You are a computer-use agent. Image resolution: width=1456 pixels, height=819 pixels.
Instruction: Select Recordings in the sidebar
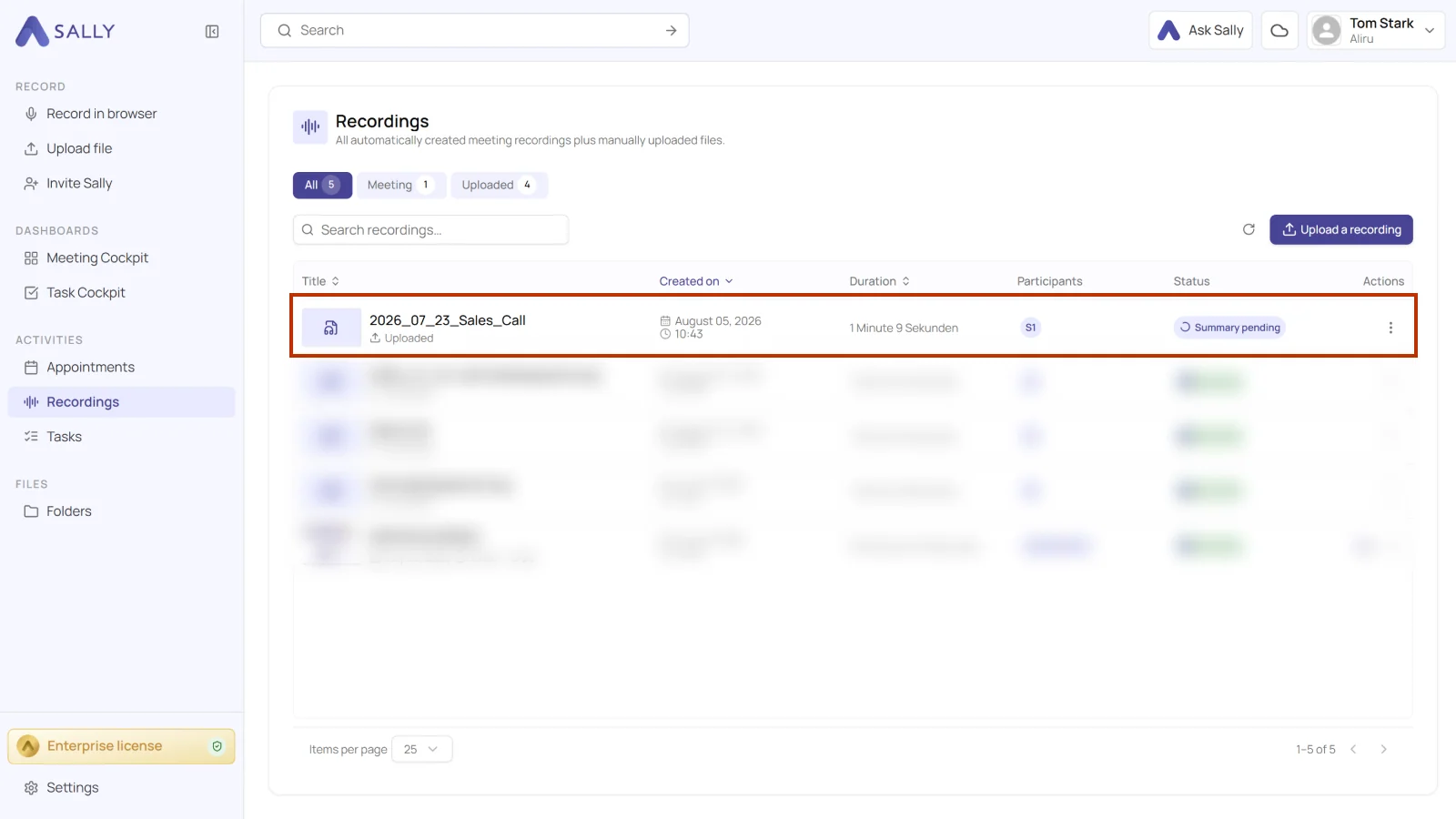tap(122, 402)
